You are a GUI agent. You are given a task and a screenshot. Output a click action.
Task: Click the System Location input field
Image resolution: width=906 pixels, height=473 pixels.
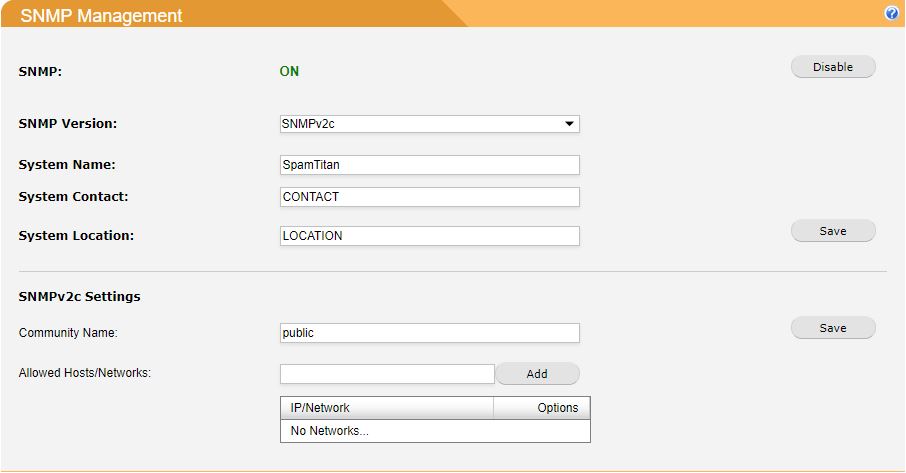point(429,236)
